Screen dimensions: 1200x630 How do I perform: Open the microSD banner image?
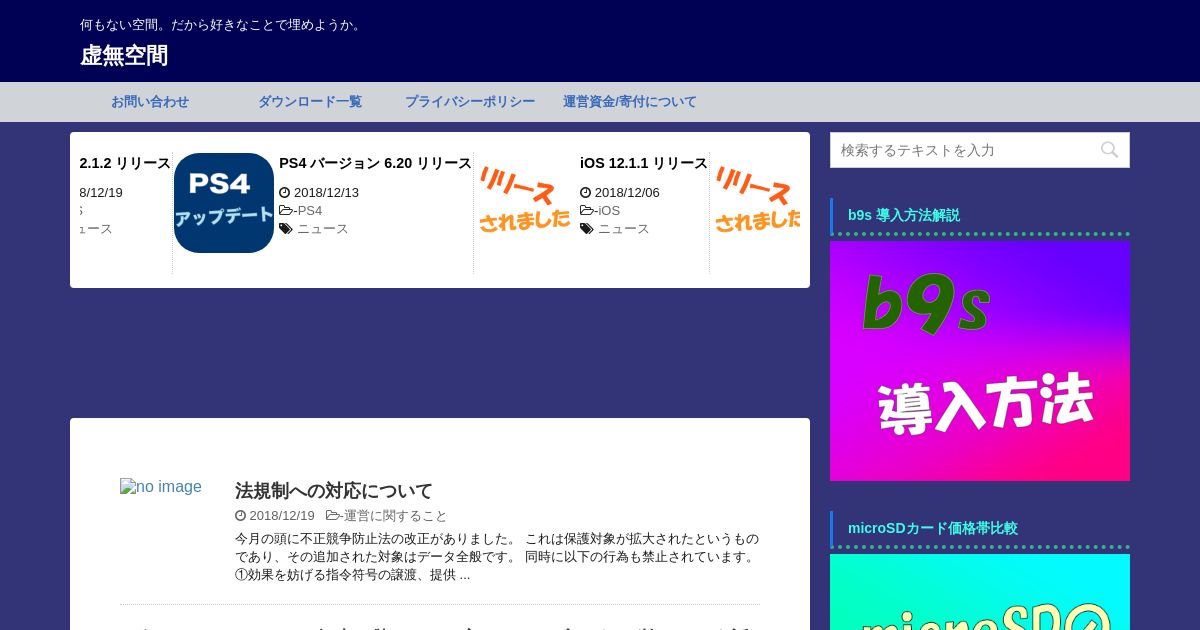click(x=980, y=592)
